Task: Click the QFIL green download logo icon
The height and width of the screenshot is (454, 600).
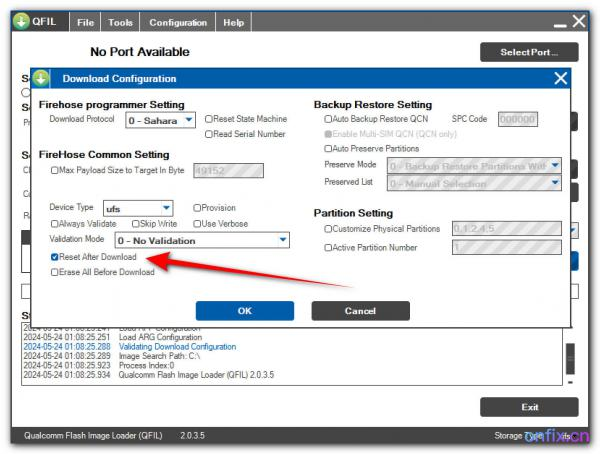Action: pos(21,21)
